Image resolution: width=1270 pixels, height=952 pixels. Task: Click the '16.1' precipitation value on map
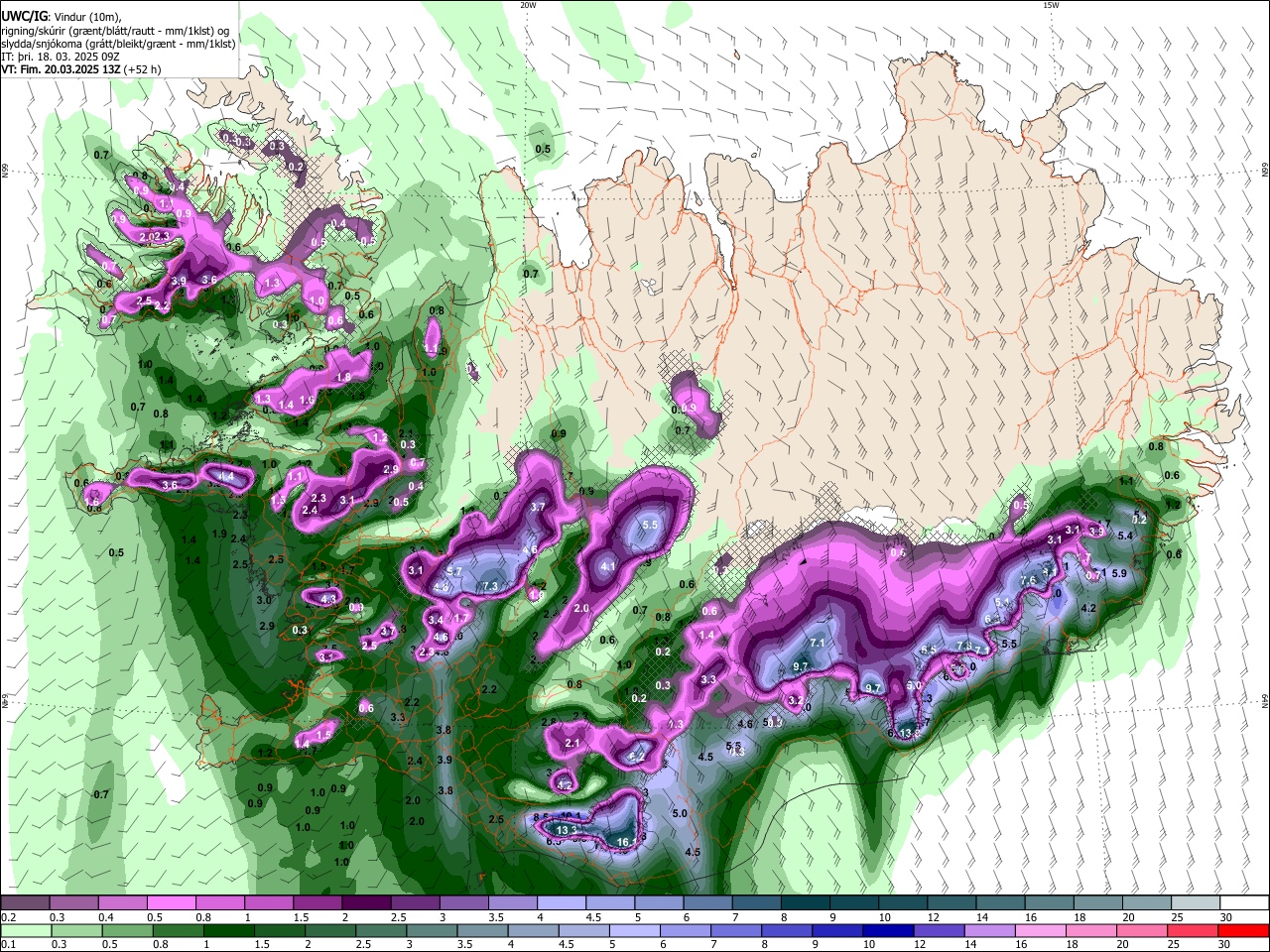[625, 842]
